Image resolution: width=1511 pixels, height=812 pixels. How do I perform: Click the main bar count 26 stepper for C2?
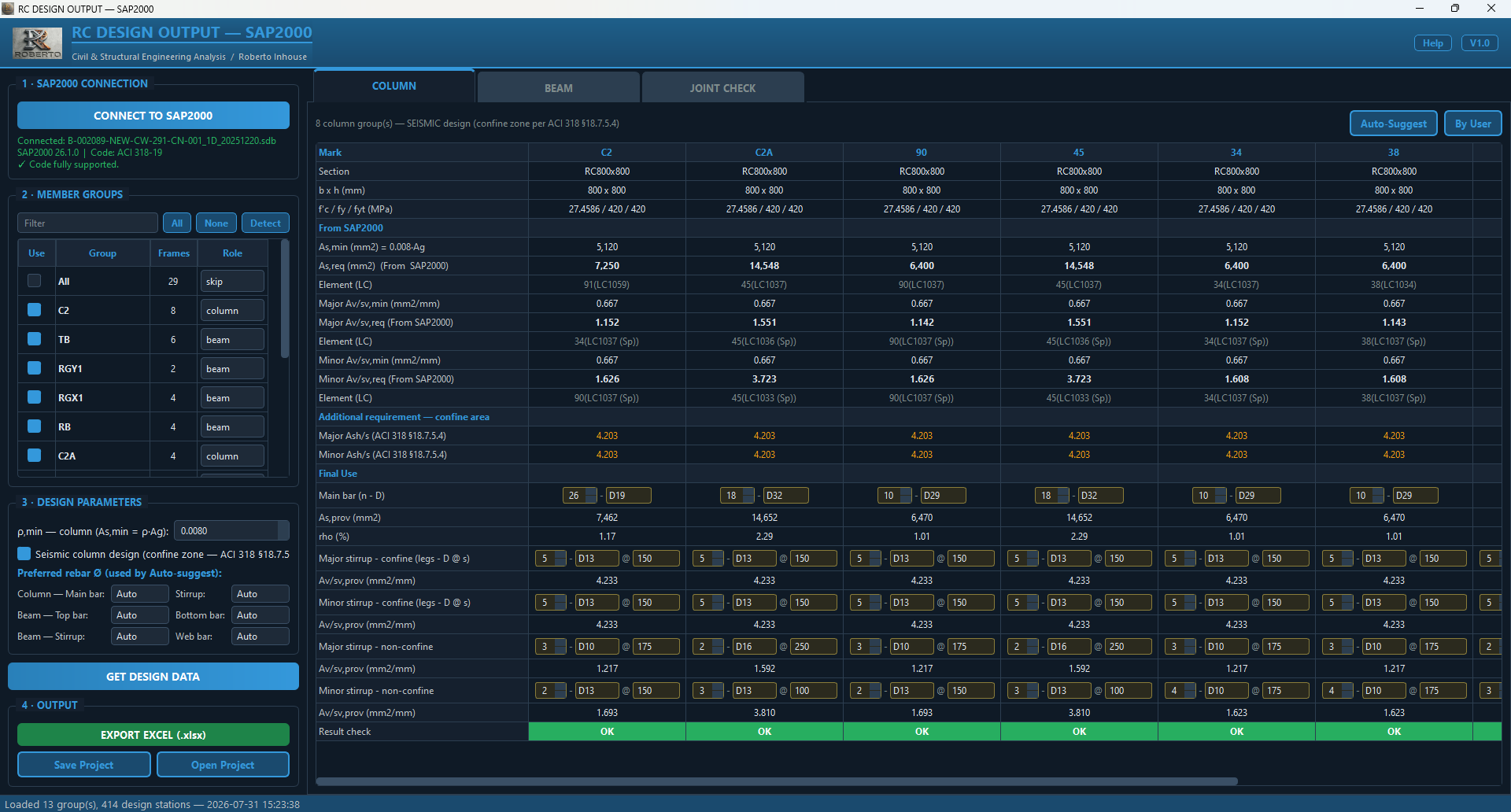pyautogui.click(x=579, y=496)
